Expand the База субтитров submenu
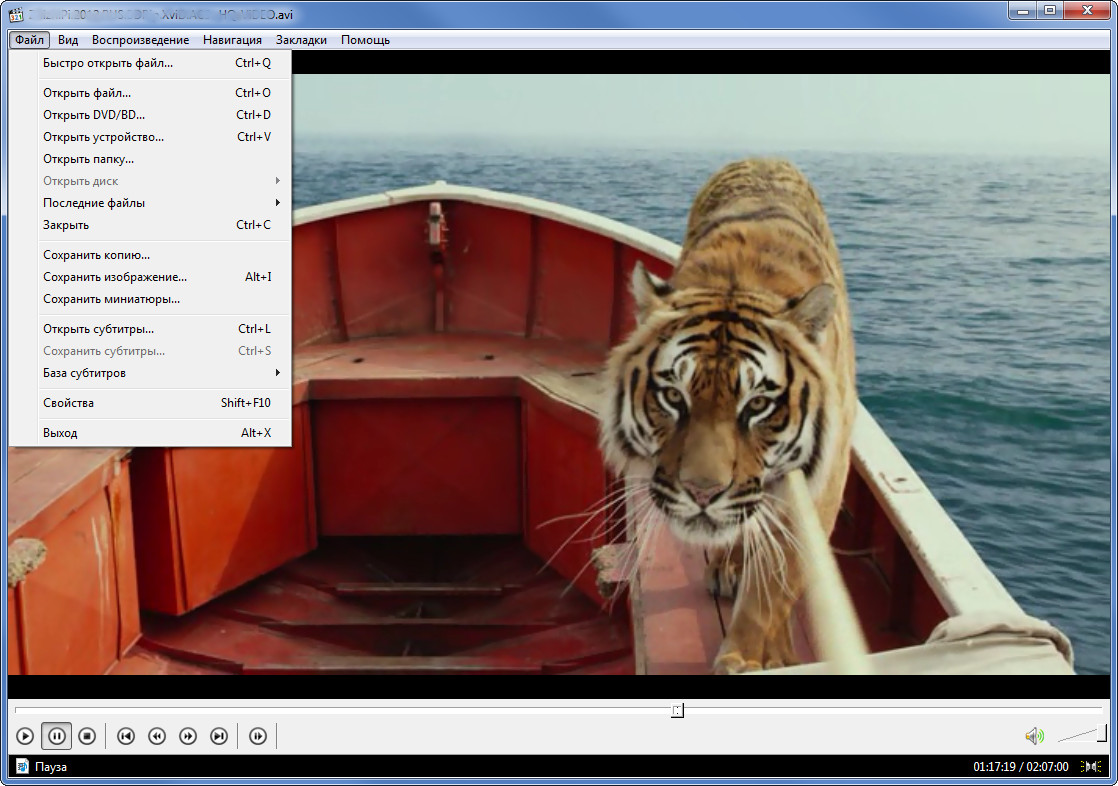 point(150,373)
